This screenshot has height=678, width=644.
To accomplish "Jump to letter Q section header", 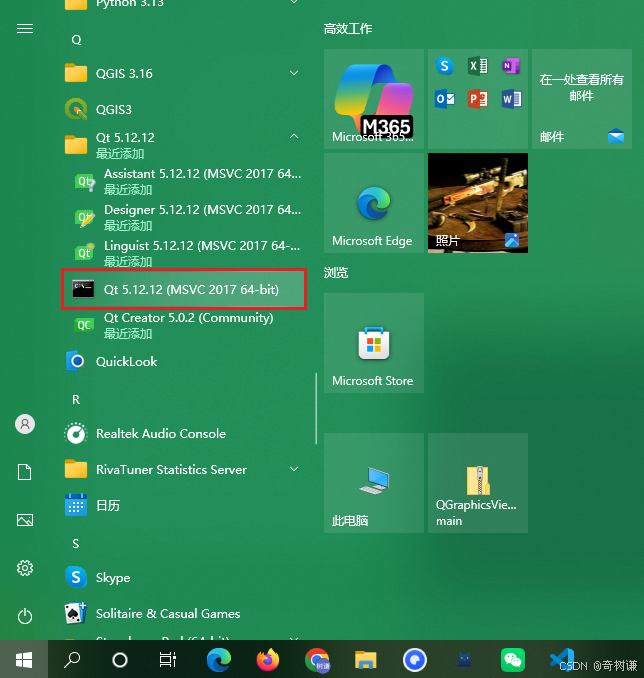I will pos(76,40).
